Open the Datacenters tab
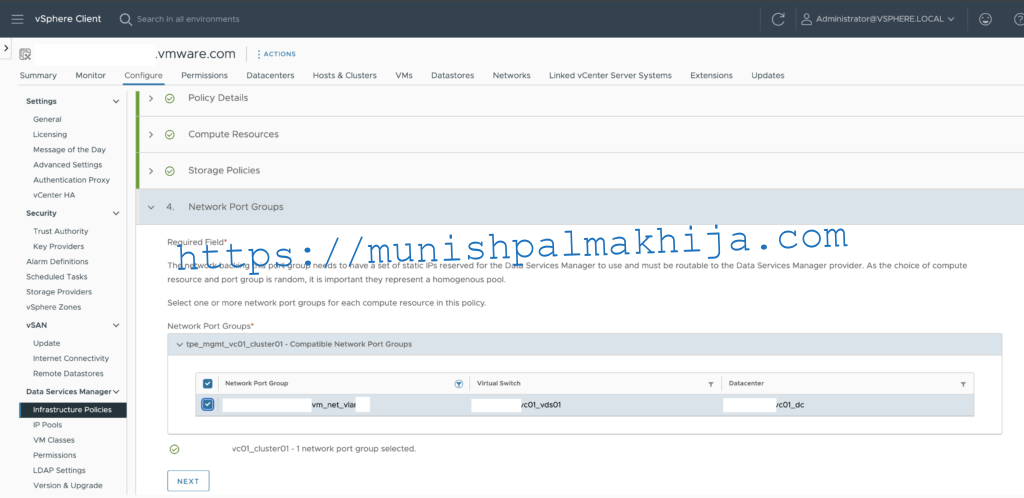 [x=270, y=75]
